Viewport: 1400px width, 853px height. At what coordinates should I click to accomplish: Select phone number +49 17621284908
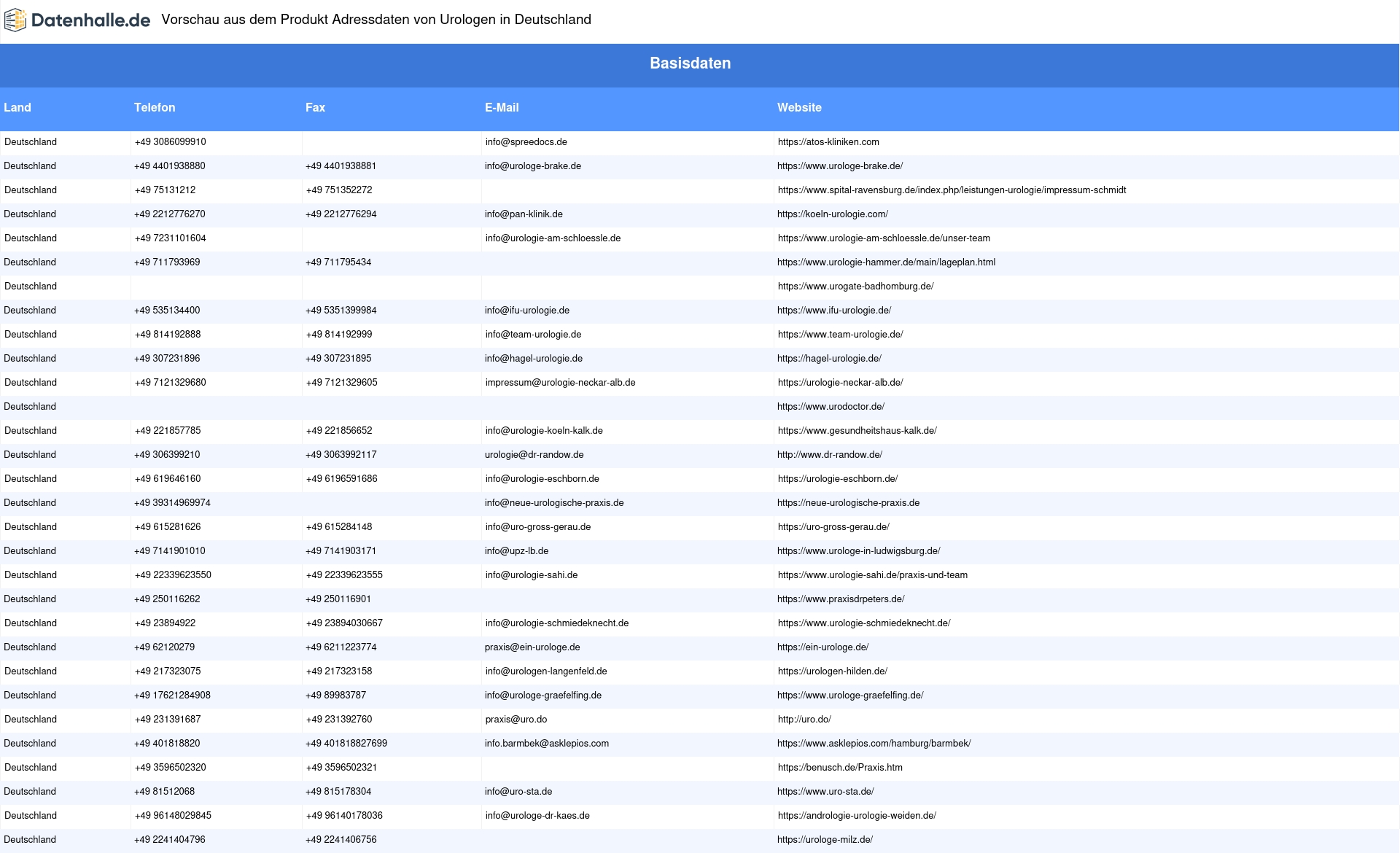coord(172,696)
